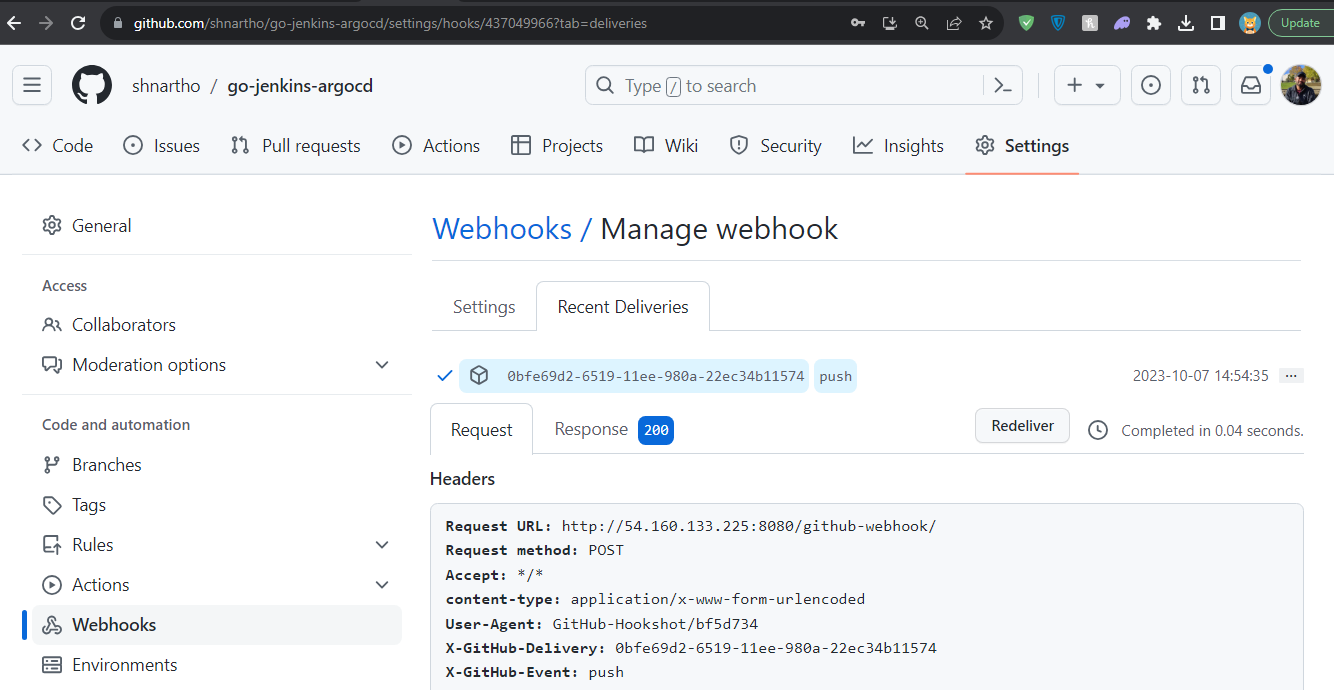
Task: Select the Settings repository tab
Action: [x=1022, y=146]
